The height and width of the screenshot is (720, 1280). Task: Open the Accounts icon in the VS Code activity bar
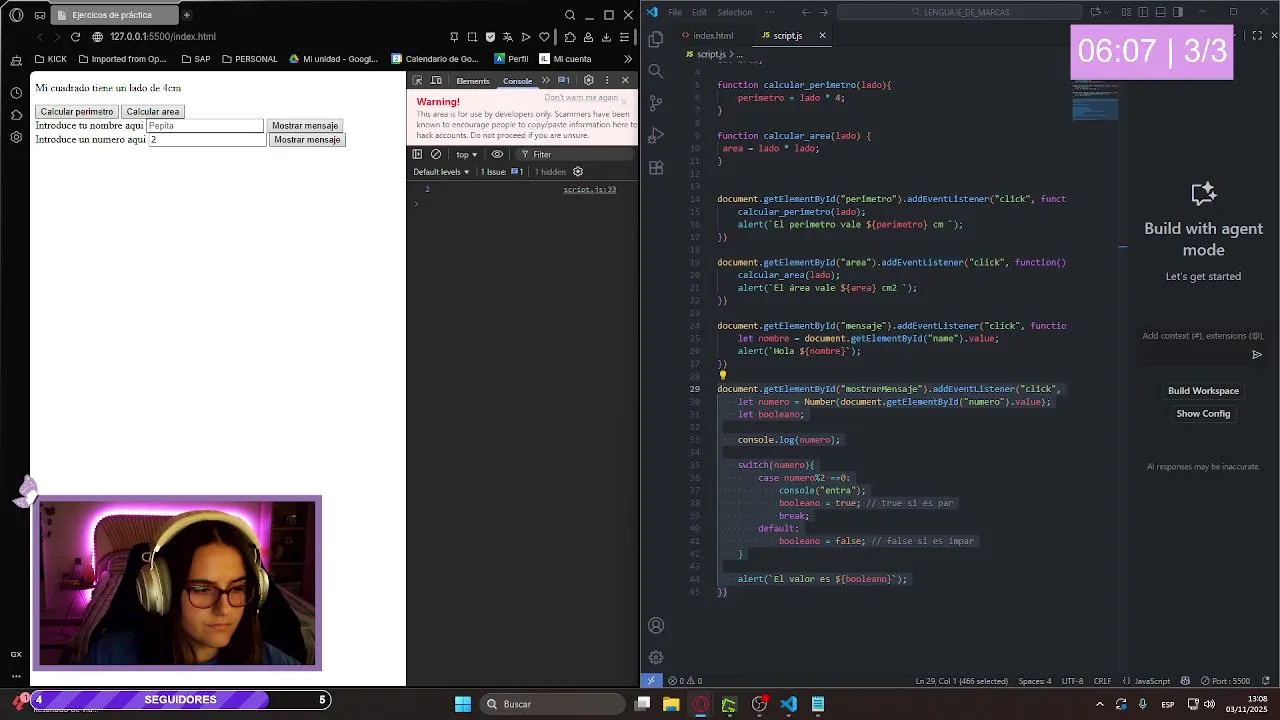pyautogui.click(x=656, y=625)
